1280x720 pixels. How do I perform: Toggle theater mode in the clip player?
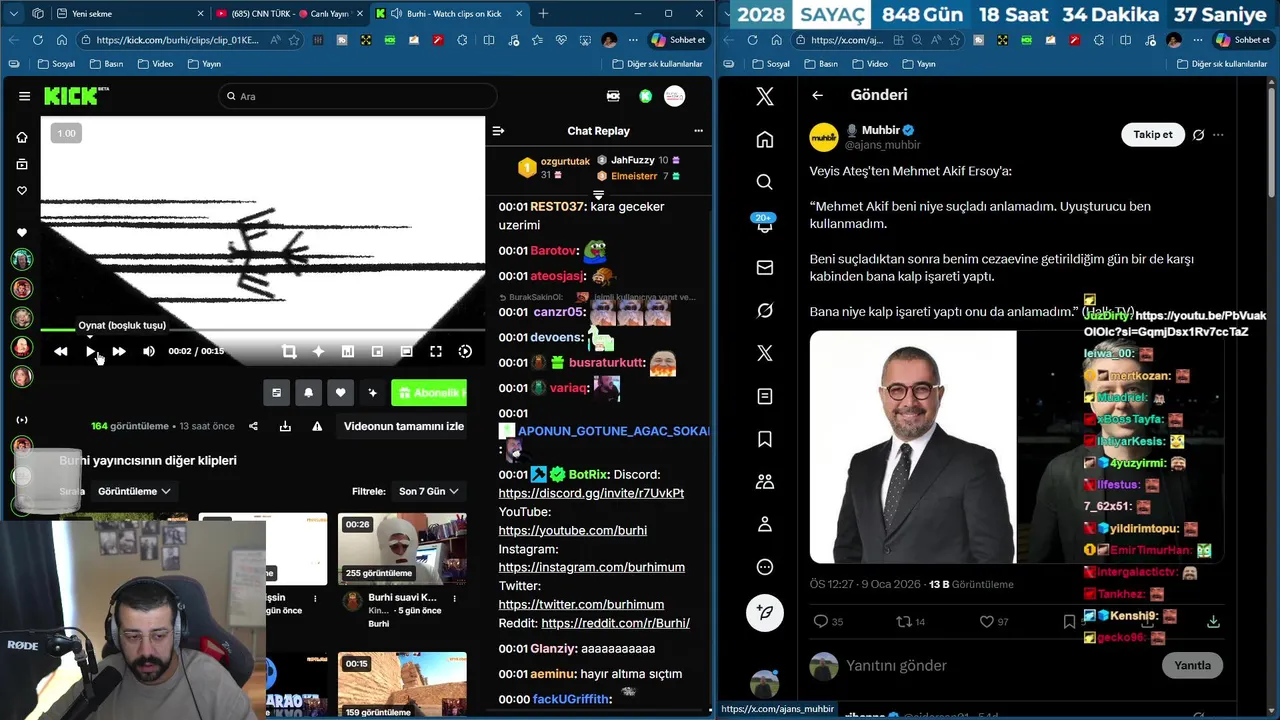pos(406,351)
